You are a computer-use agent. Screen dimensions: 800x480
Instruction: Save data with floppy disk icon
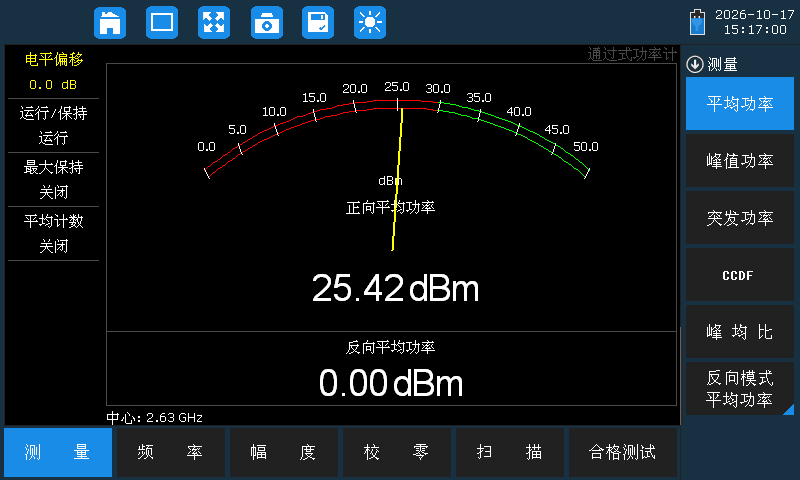(318, 22)
